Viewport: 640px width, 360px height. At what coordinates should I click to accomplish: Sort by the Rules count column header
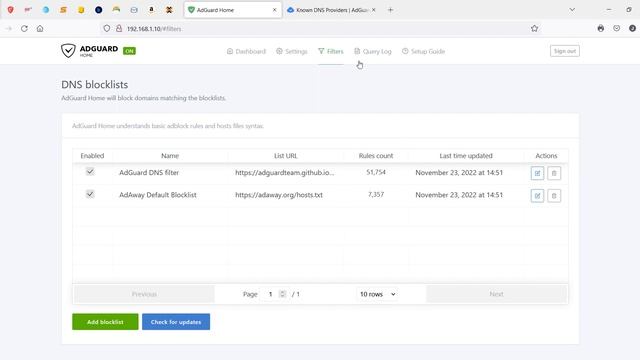tap(376, 156)
